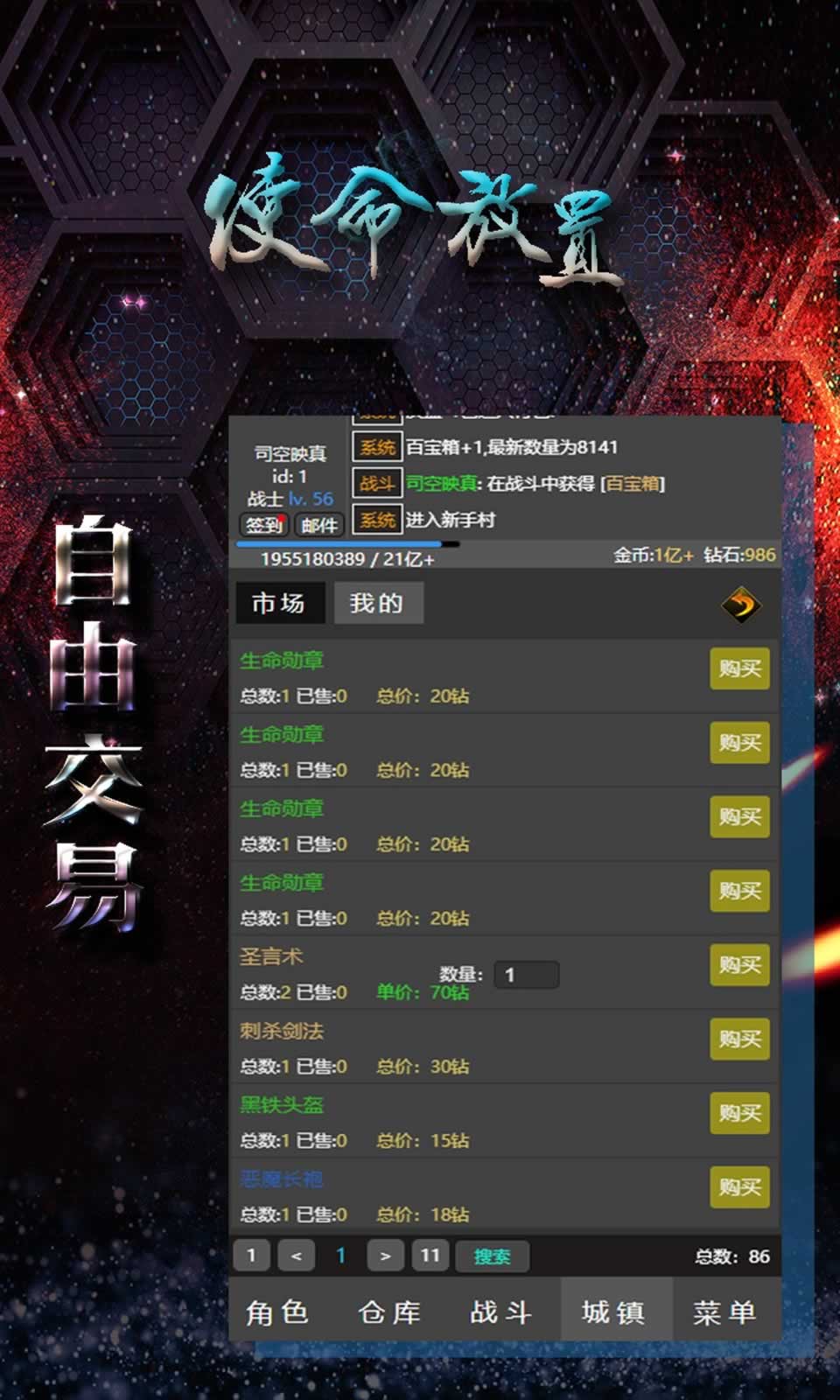Buy the first 生命勋章 listing

(x=739, y=668)
